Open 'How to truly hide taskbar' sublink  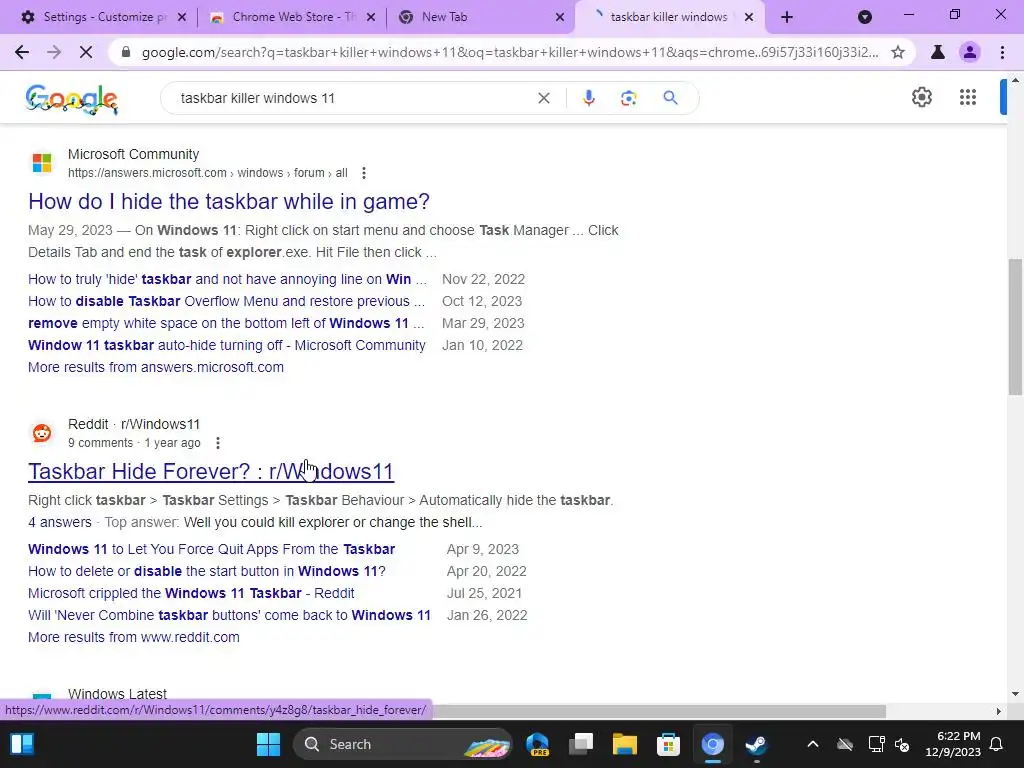click(227, 280)
